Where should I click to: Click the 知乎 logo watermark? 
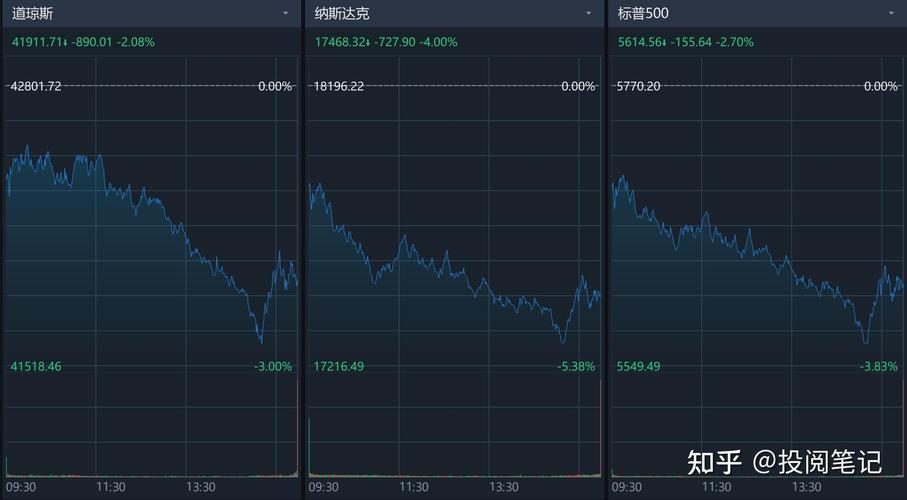pyautogui.click(x=714, y=462)
